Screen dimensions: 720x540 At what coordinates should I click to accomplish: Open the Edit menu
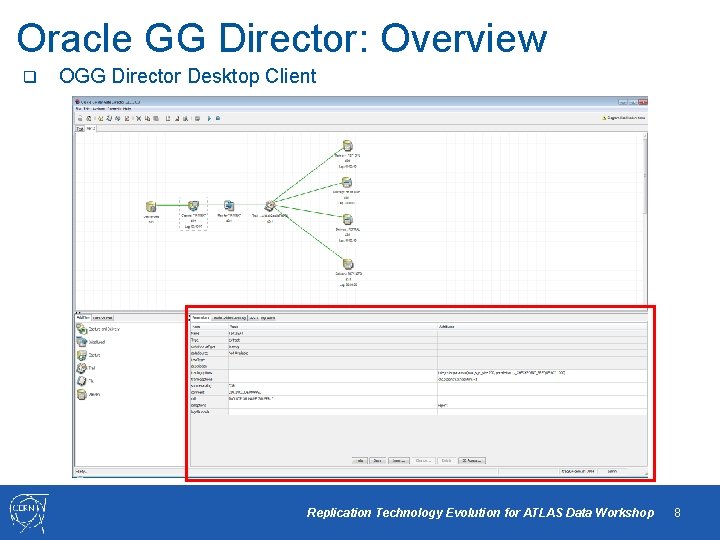pos(87,109)
